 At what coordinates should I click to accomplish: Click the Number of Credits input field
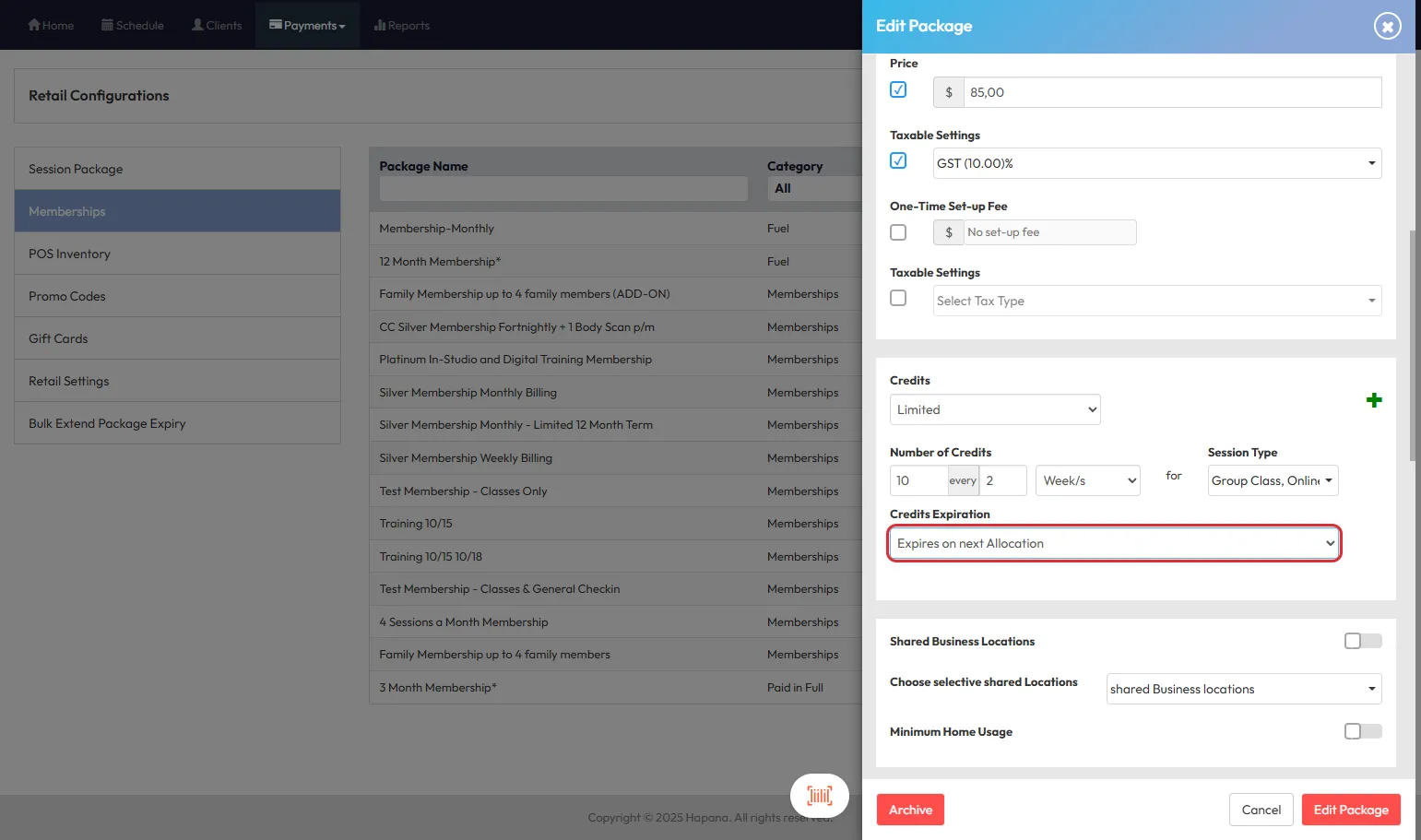pyautogui.click(x=918, y=480)
